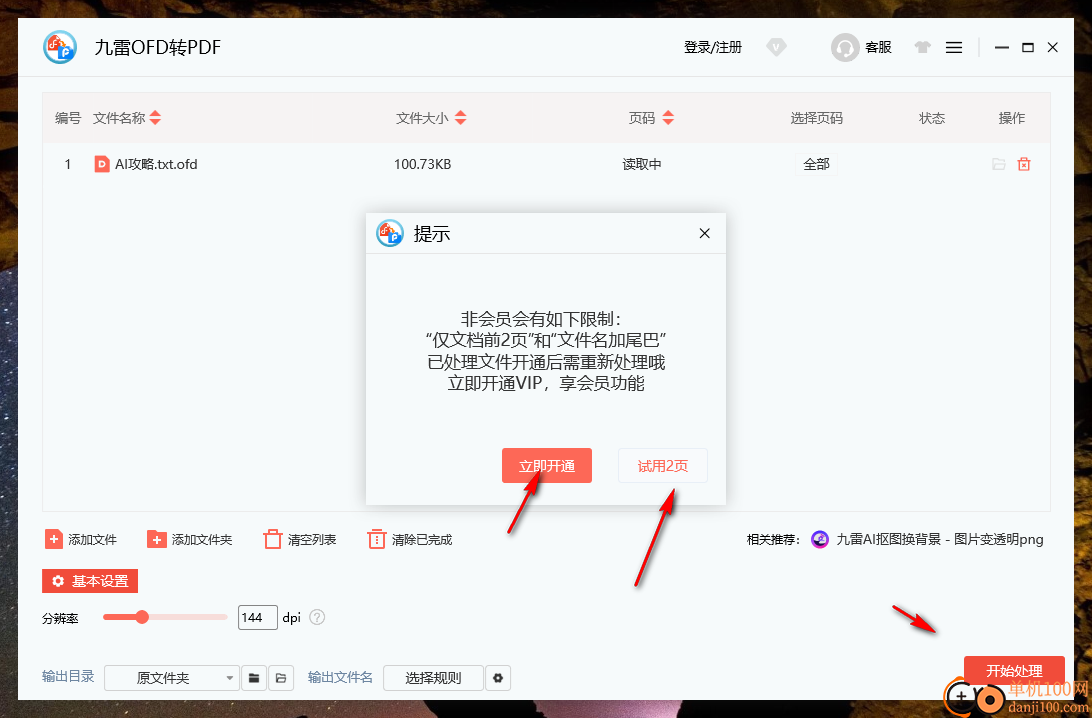Open output folder for AI攻略.txt.ofd row
The width and height of the screenshot is (1092, 718).
tap(999, 164)
